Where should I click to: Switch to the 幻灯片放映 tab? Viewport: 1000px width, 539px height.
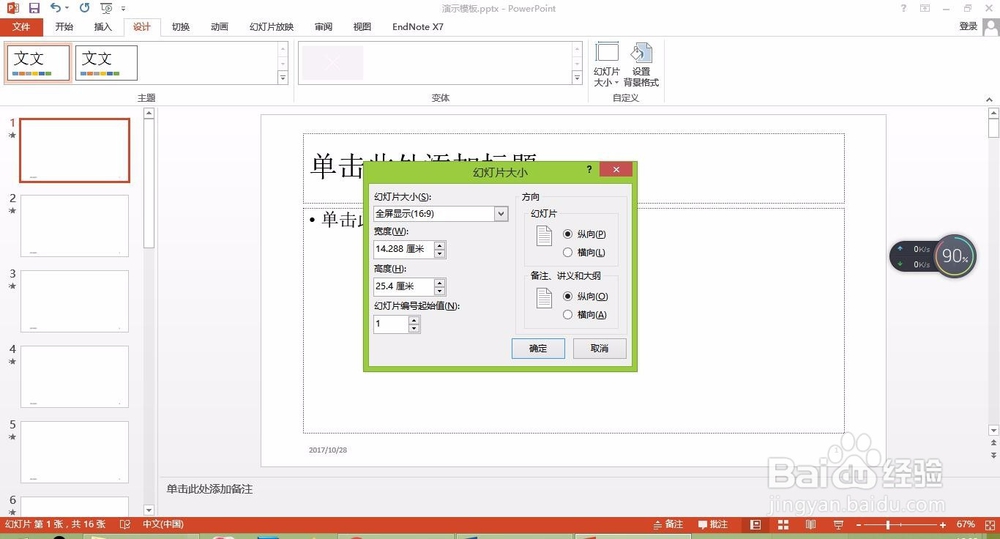pyautogui.click(x=272, y=27)
